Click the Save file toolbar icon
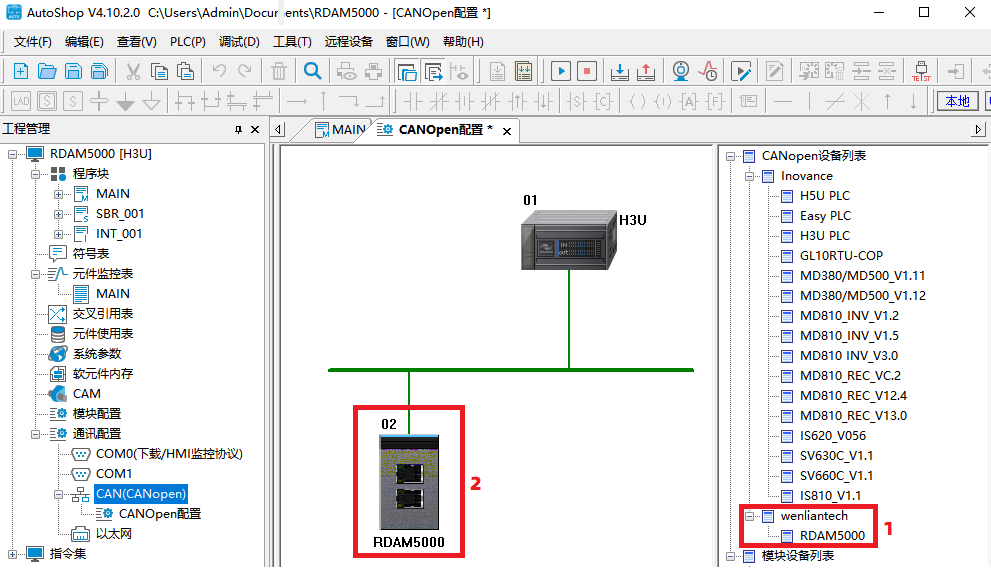Screen dimensions: 991x568 (x=73, y=71)
